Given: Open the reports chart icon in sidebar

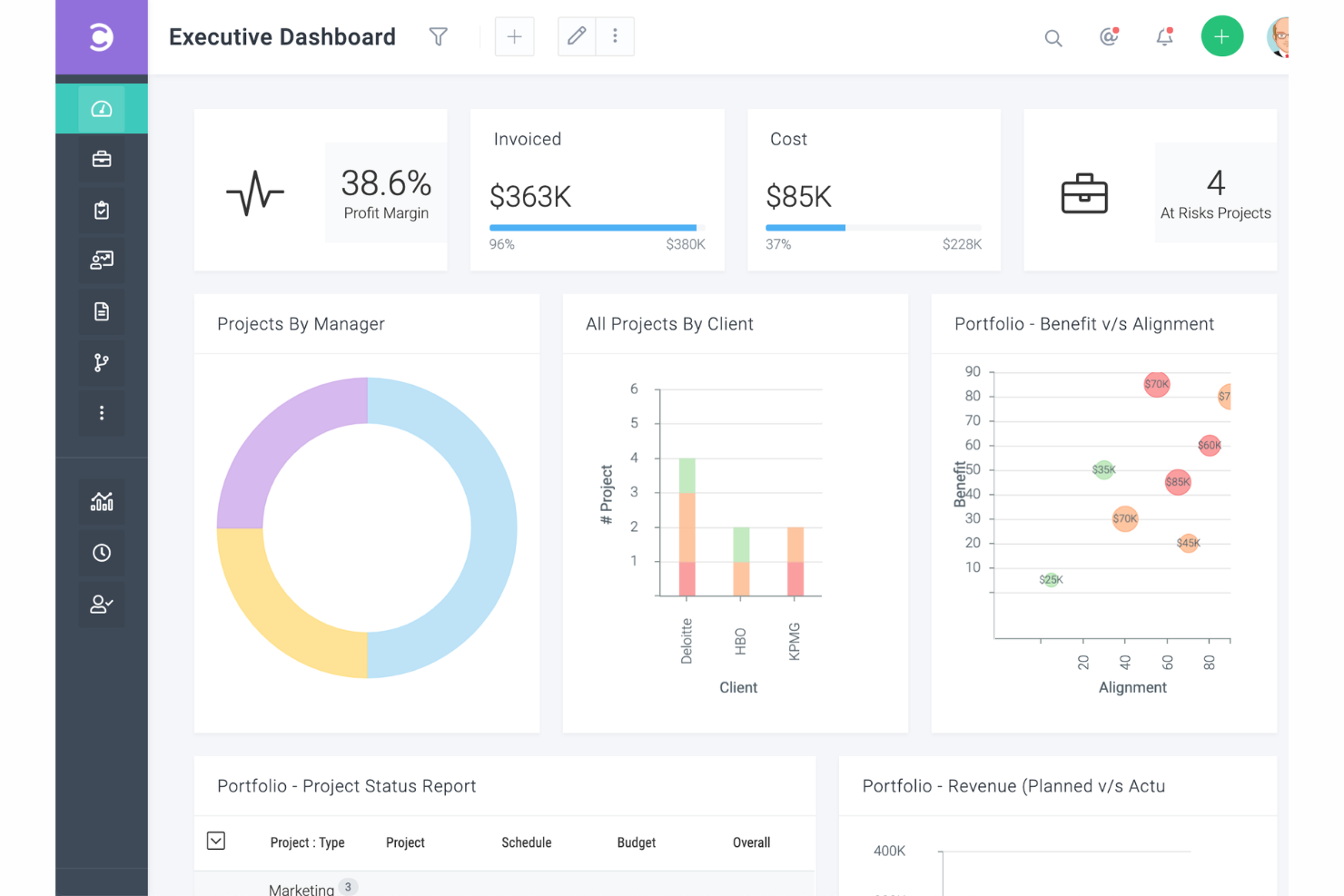Looking at the screenshot, I should 102,501.
